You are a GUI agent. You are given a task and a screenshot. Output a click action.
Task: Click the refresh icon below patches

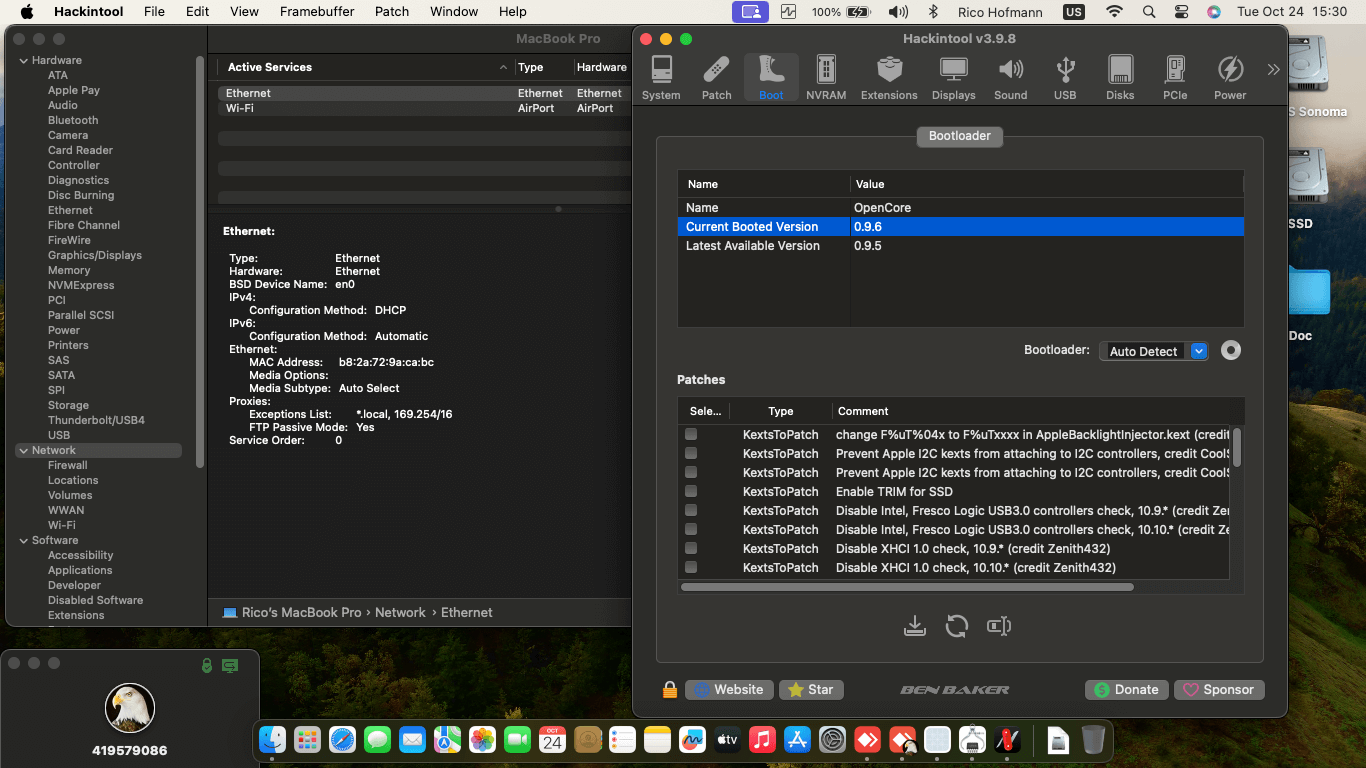[x=957, y=626]
